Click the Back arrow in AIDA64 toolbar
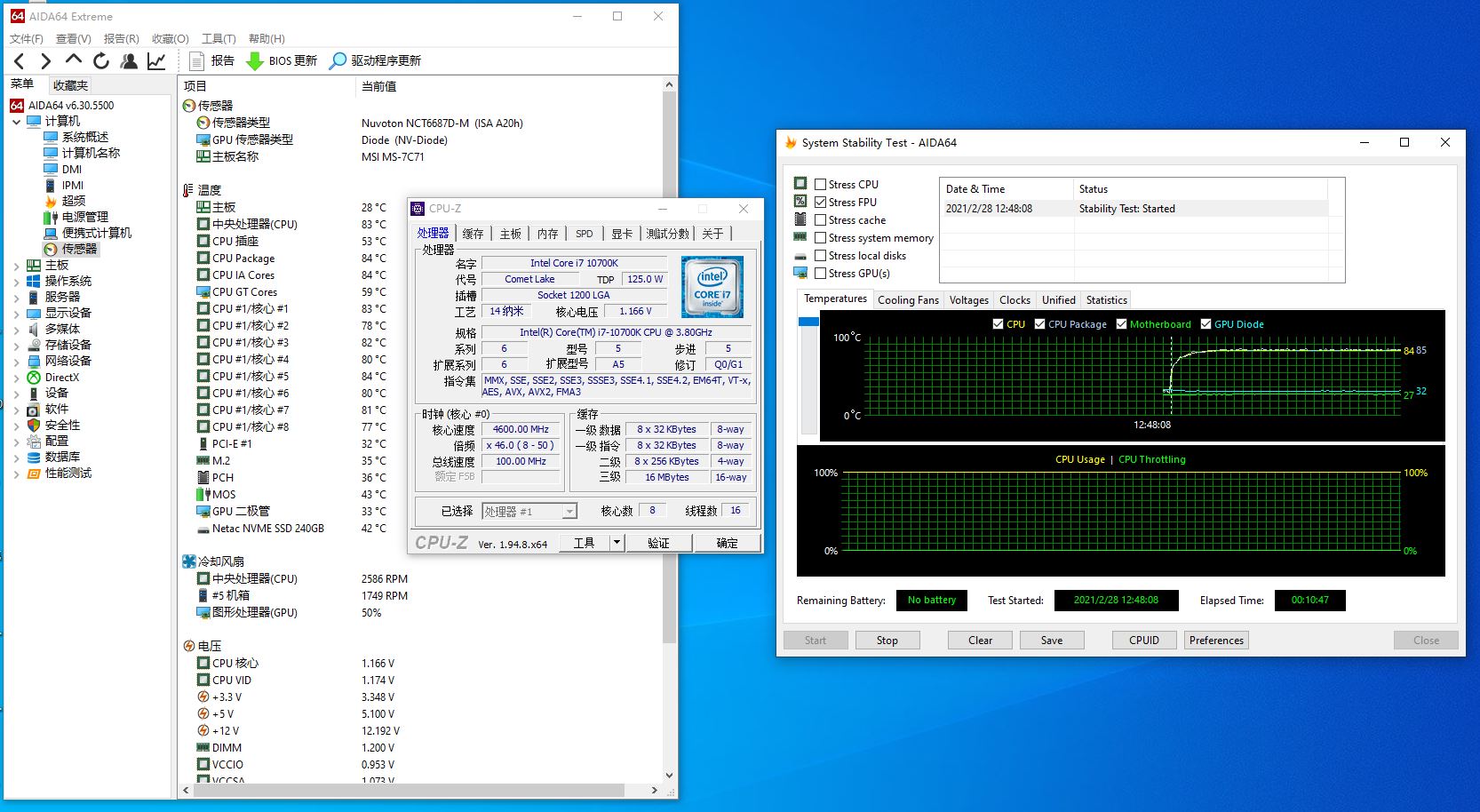This screenshot has width=1480, height=812. [x=20, y=61]
